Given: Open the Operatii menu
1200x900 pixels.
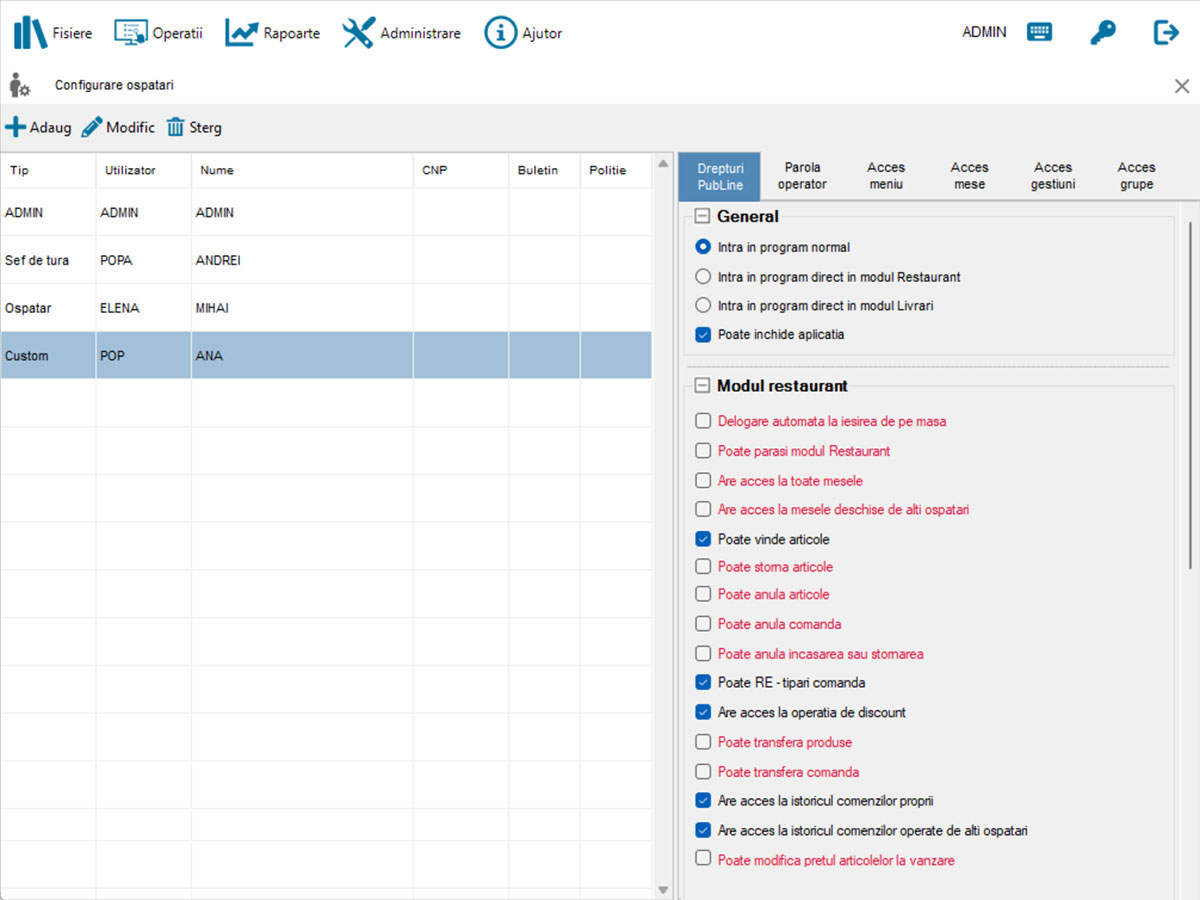Looking at the screenshot, I should tap(178, 33).
